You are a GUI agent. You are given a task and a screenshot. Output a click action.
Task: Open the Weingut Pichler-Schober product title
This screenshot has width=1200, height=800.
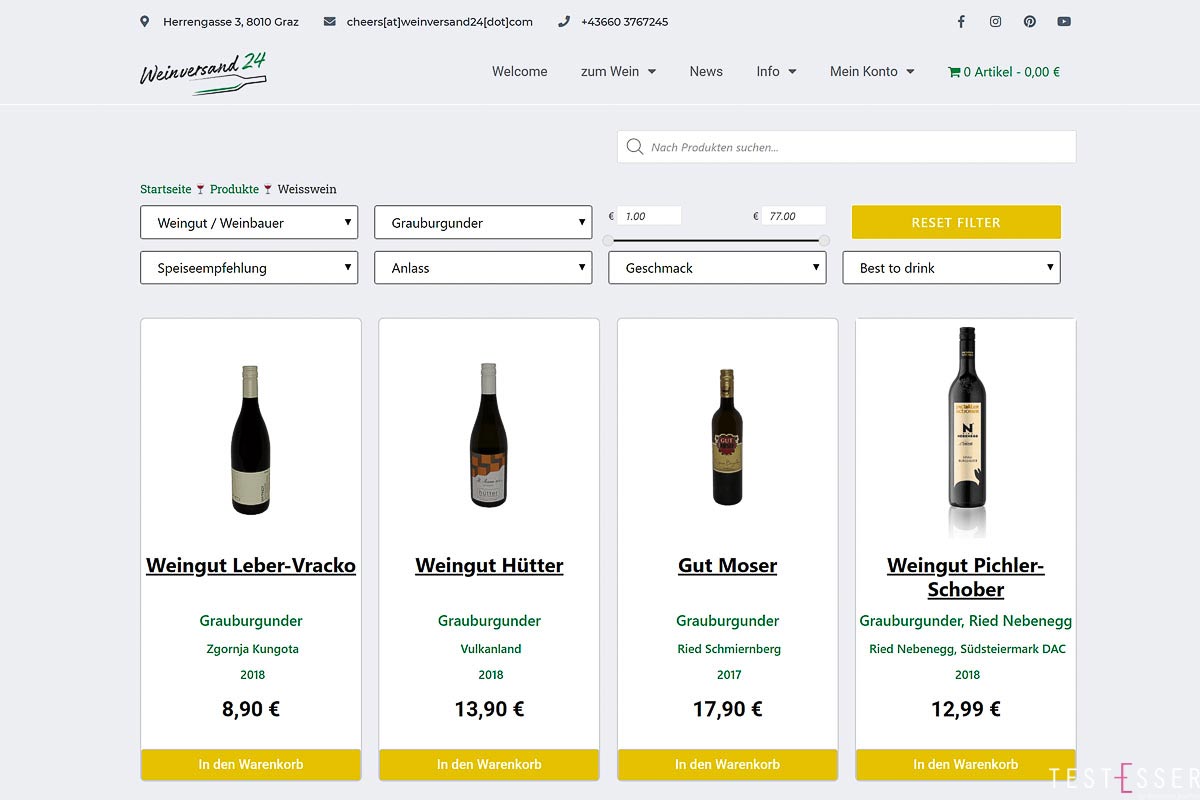click(966, 577)
